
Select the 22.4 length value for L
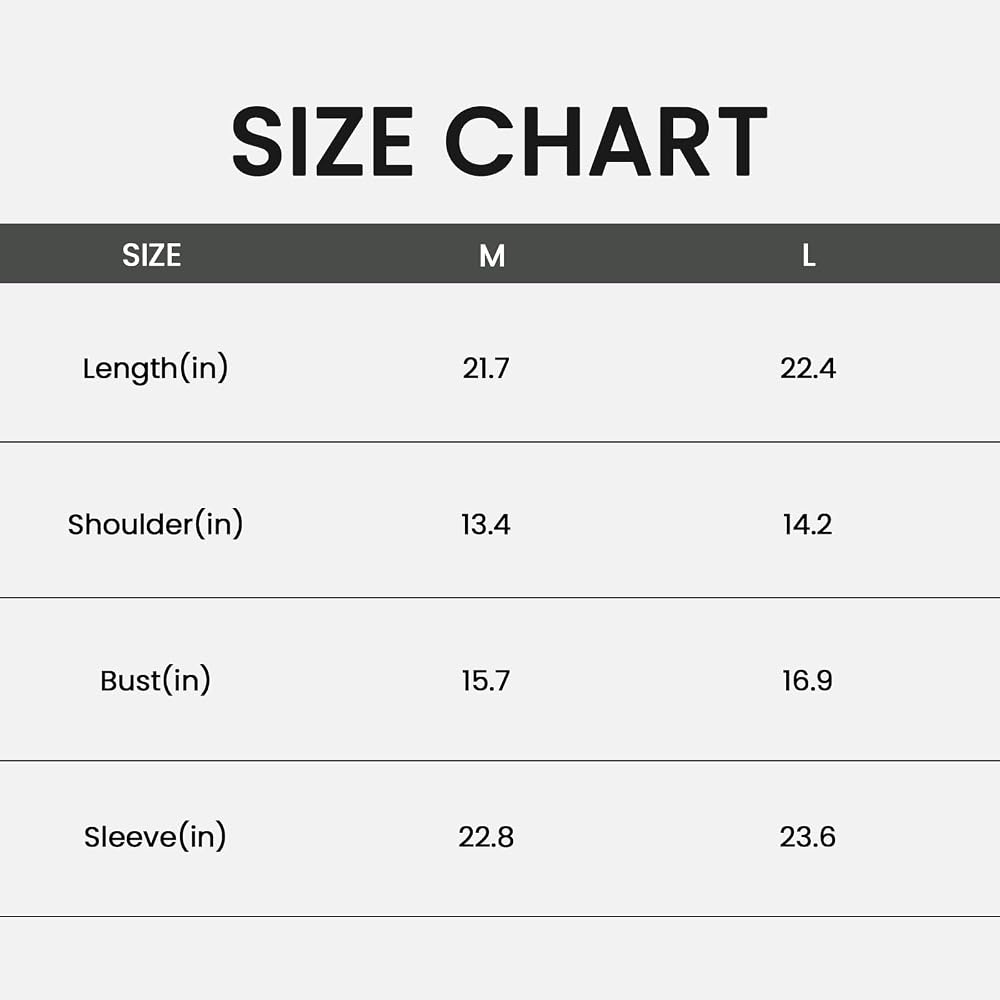click(808, 369)
